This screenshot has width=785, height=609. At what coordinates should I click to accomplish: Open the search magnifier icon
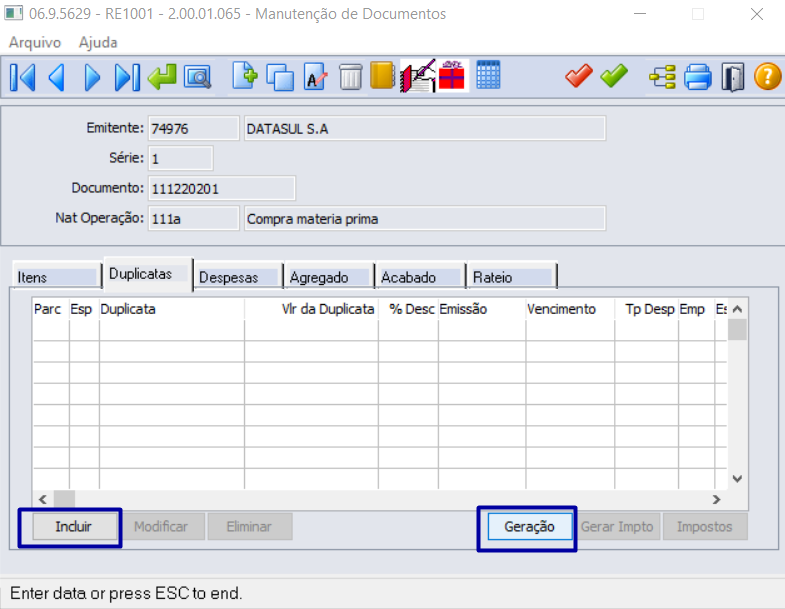(197, 77)
